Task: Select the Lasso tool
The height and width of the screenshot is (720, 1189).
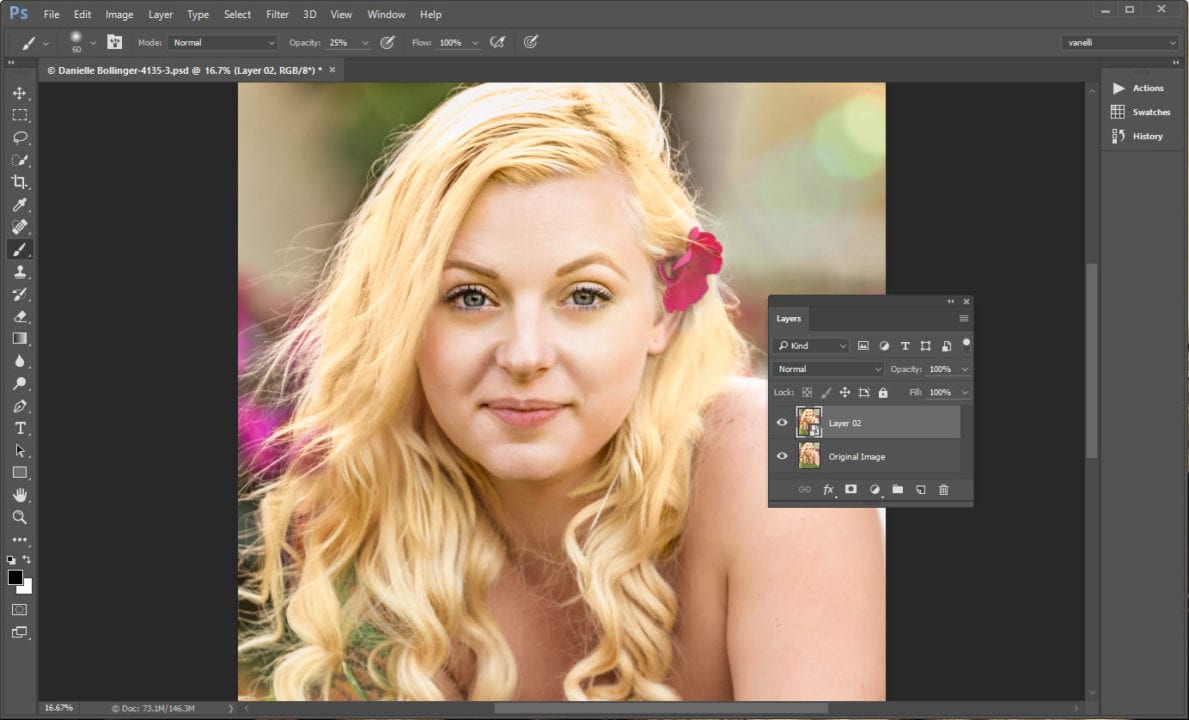Action: [20, 136]
